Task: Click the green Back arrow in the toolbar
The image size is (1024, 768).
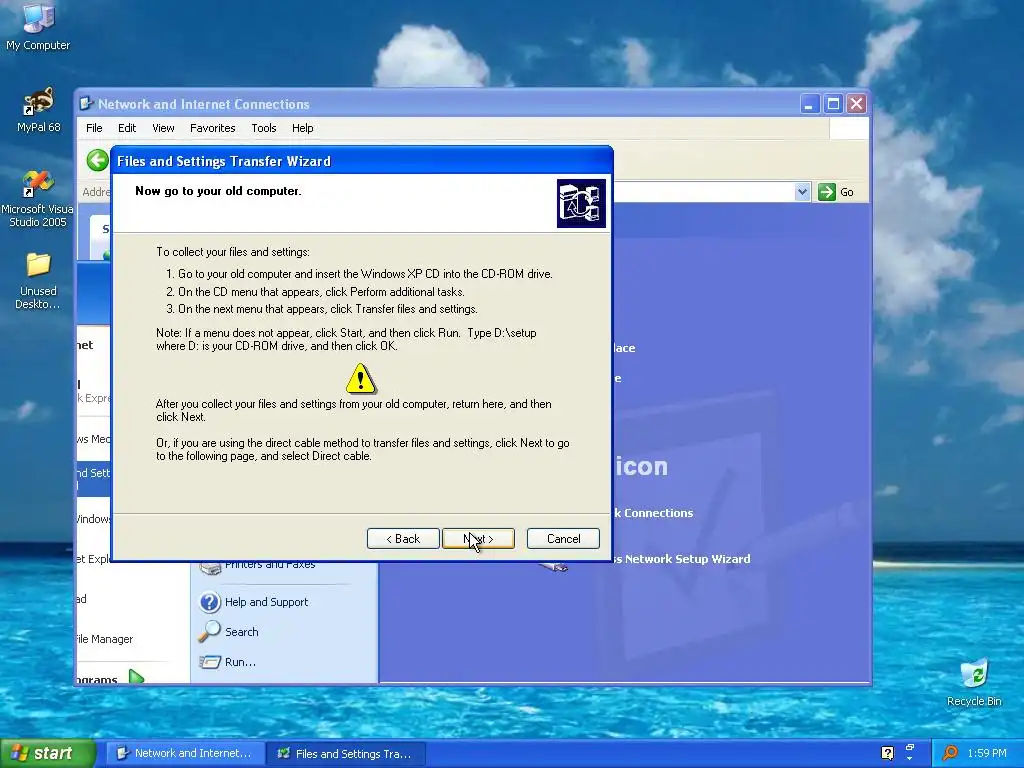Action: (x=97, y=160)
